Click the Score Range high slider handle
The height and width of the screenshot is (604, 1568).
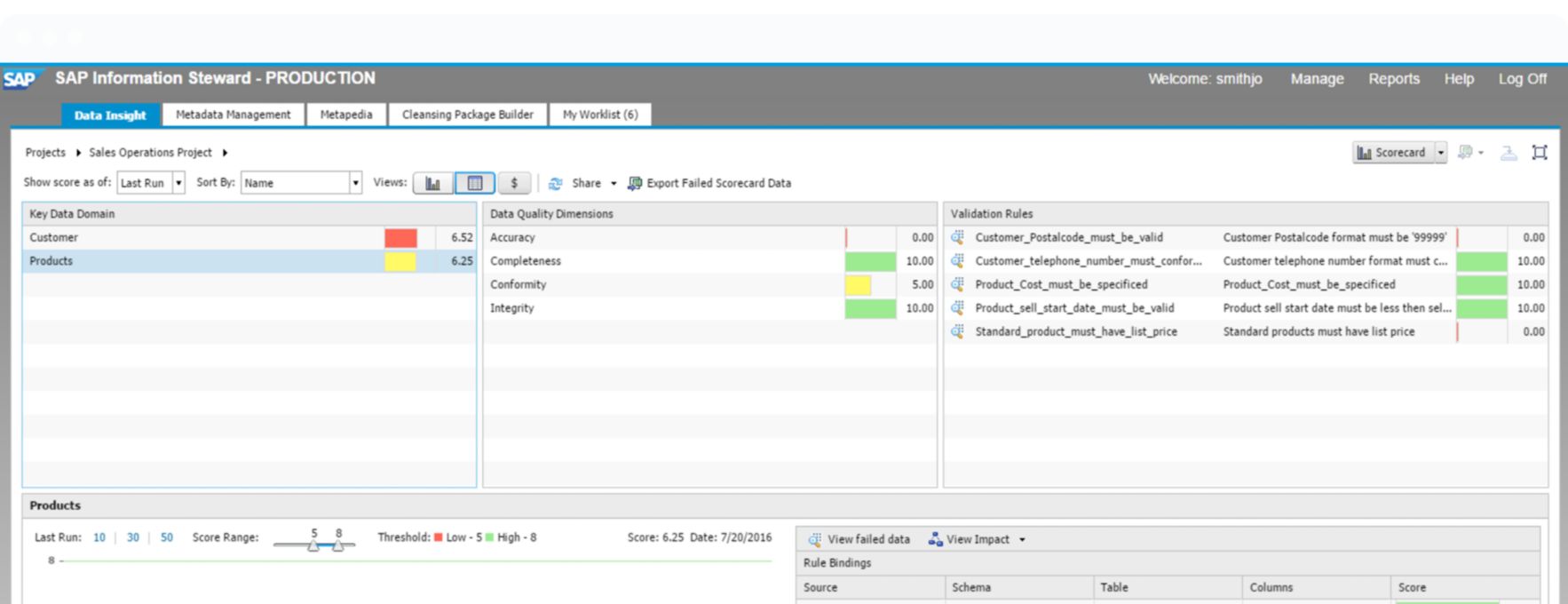pyautogui.click(x=338, y=545)
